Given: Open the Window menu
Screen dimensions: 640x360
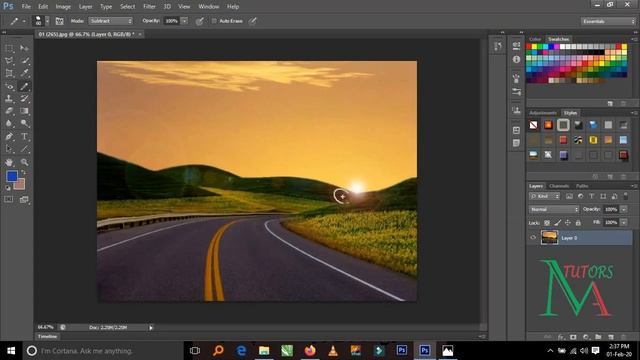Looking at the screenshot, I should pyautogui.click(x=209, y=7).
